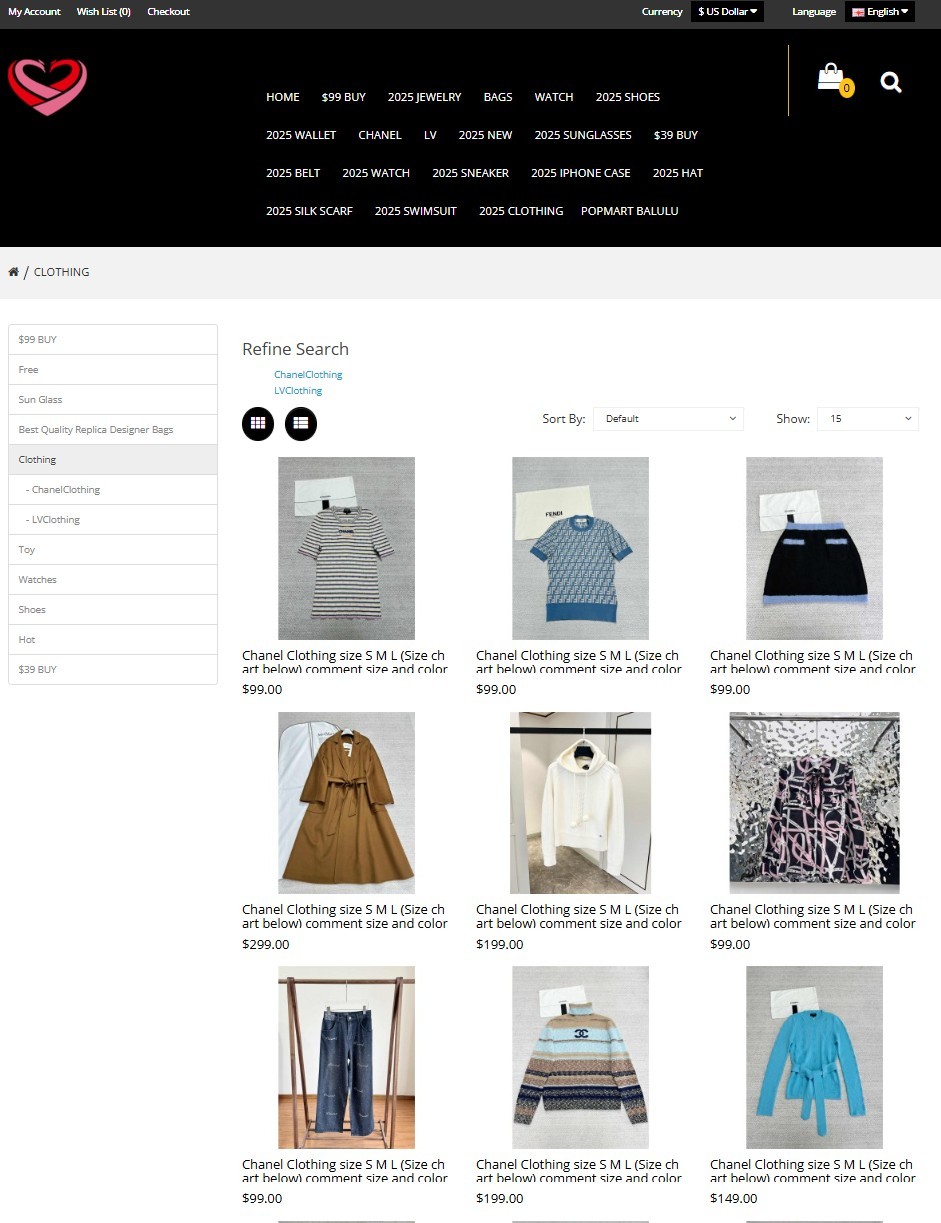
Task: Open the Sort By dropdown
Action: [x=668, y=419]
